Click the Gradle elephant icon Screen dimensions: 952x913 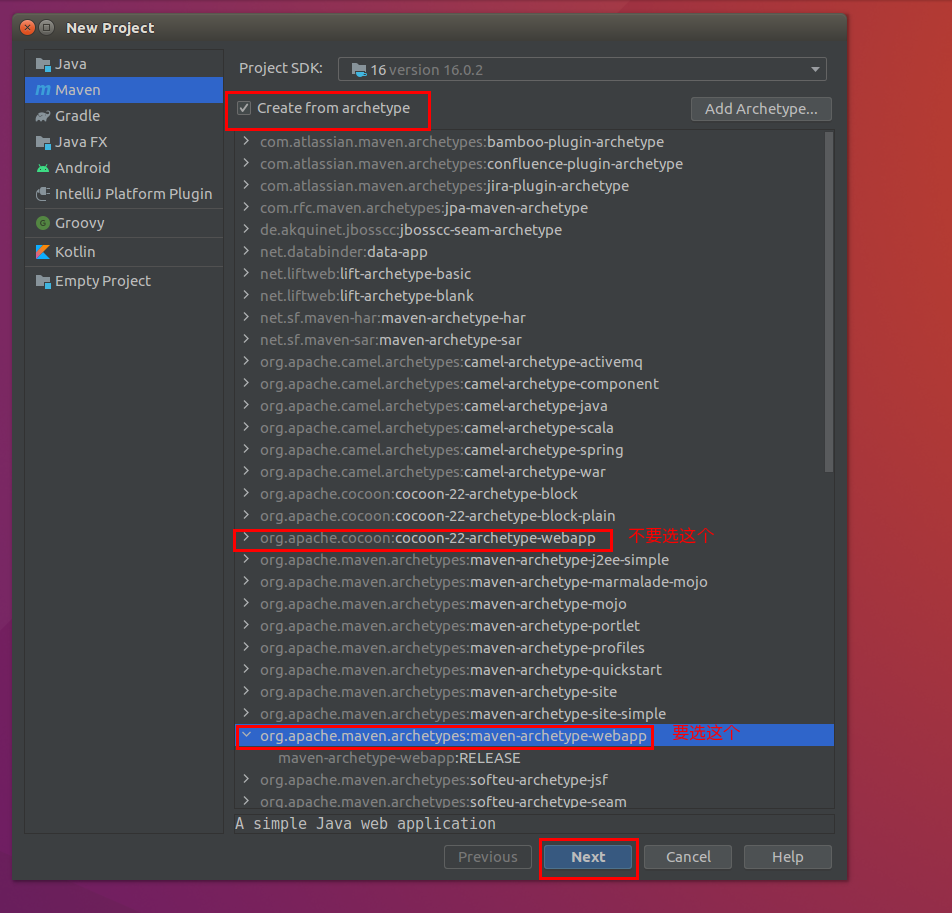coord(42,116)
